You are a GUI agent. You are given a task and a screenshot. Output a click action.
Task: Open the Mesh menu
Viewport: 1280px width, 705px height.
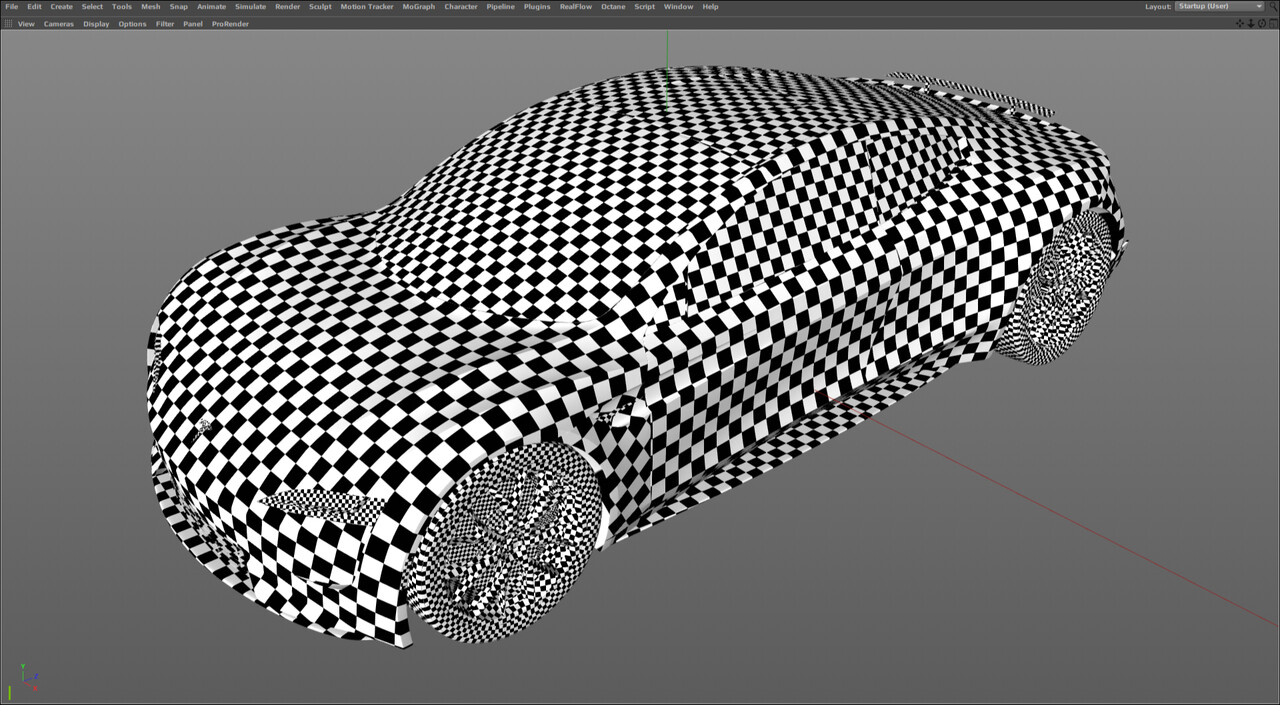tap(150, 6)
